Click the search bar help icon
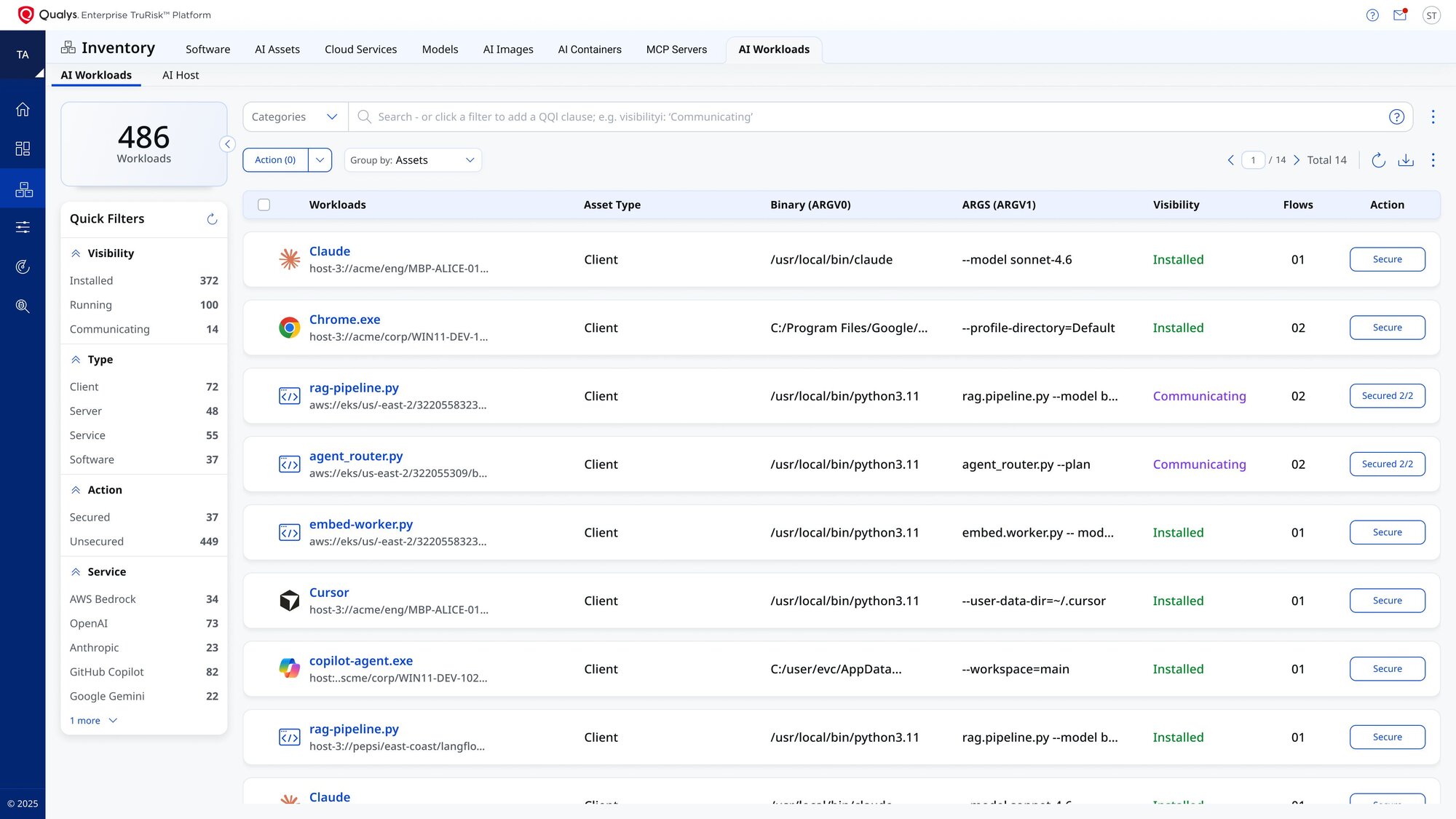The width and height of the screenshot is (1456, 819). click(x=1396, y=116)
